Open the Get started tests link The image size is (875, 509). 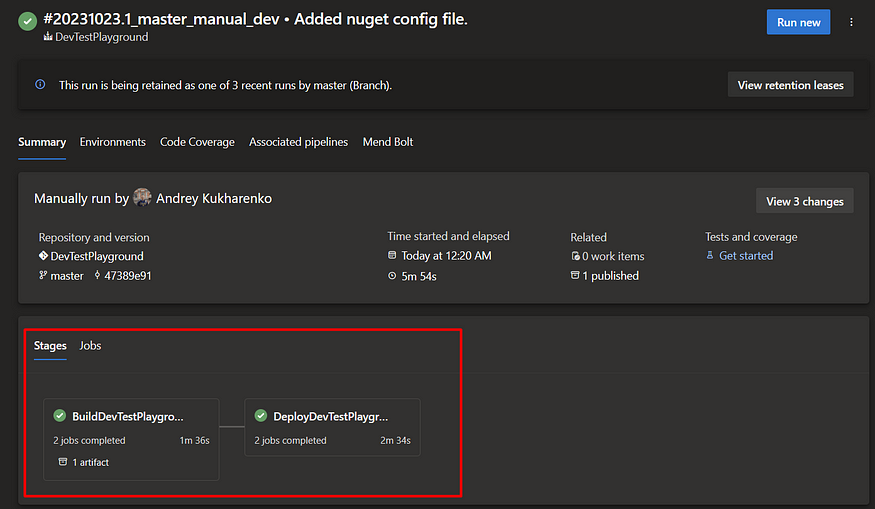point(746,256)
